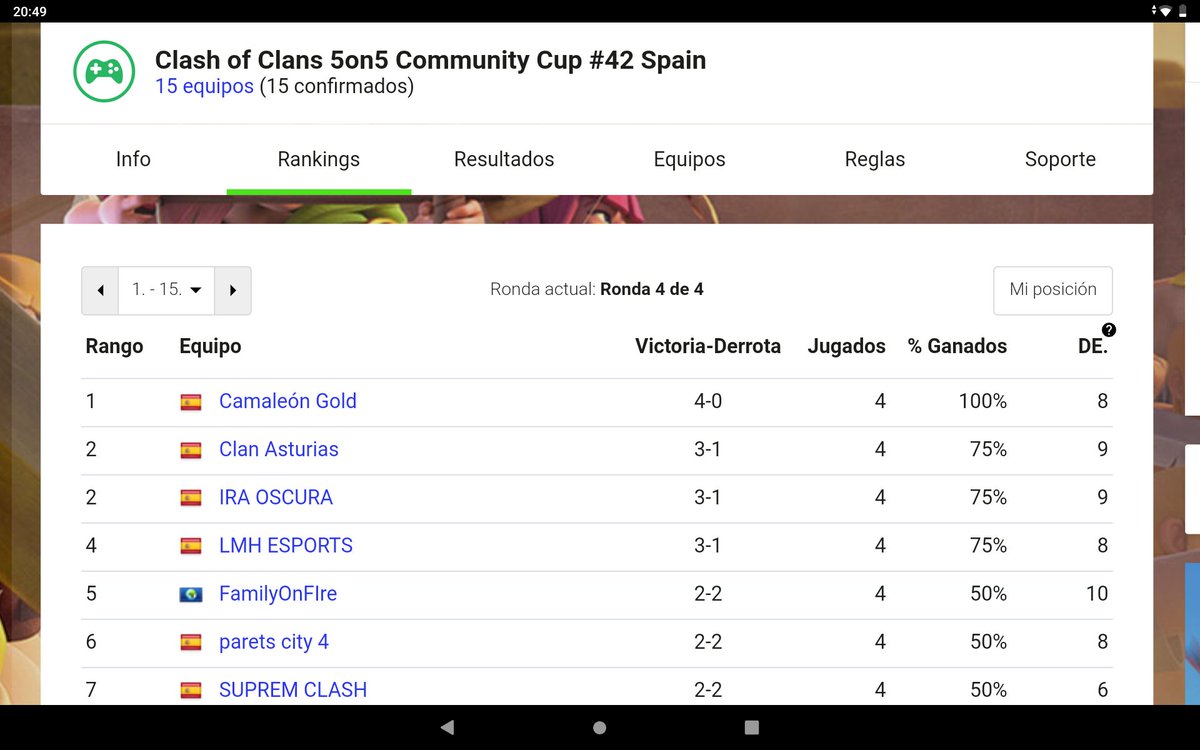The width and height of the screenshot is (1200, 750).
Task: Click the left pagination arrow
Action: click(x=100, y=289)
